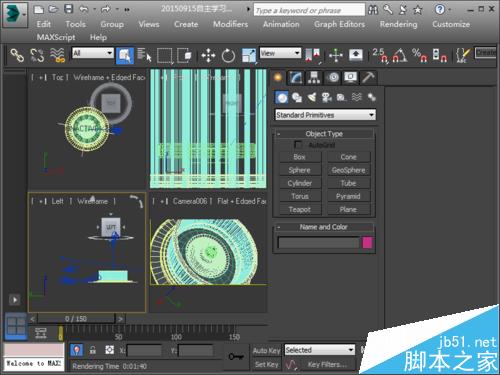Open the Modify command panel tab

(x=296, y=78)
